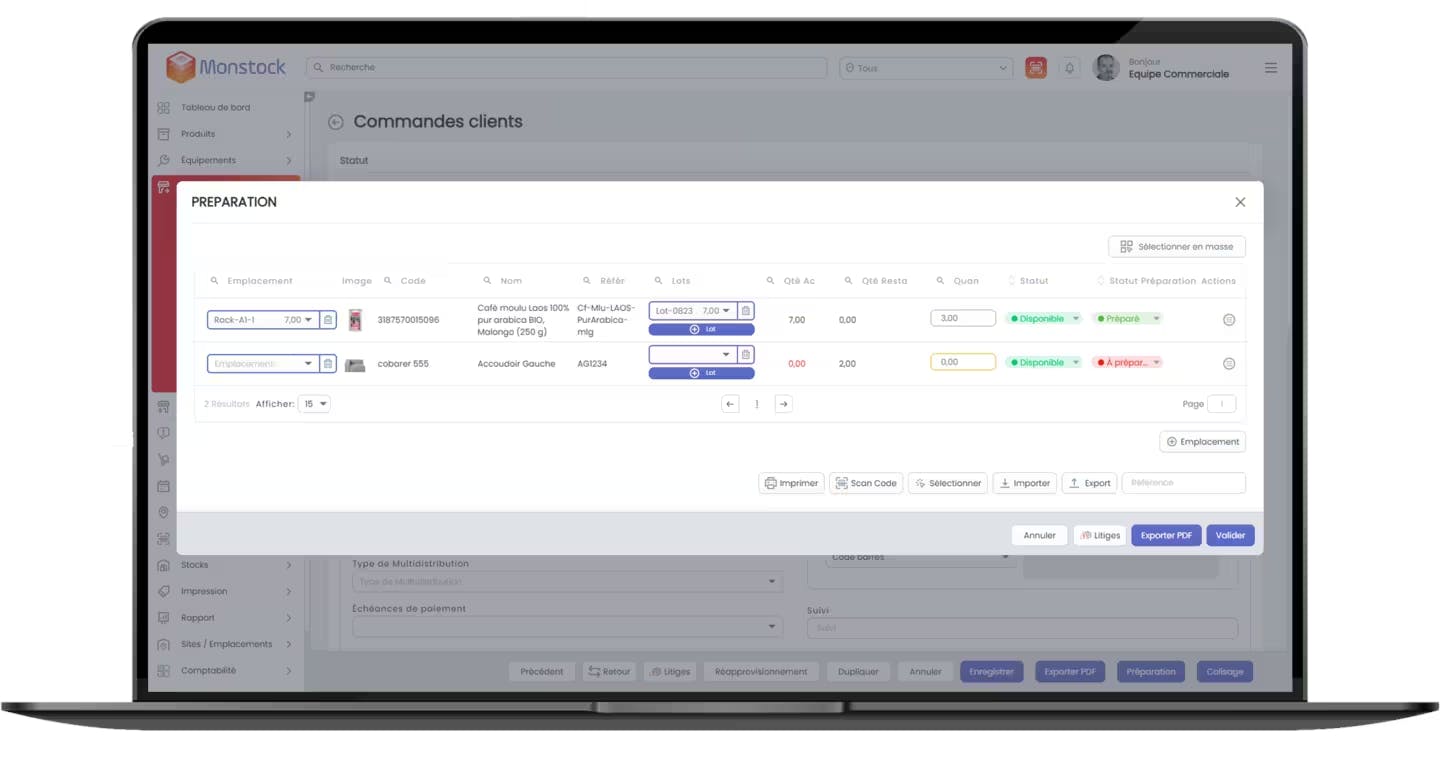
Task: Add a lot to the Accoudoir Gauche row
Action: tap(701, 373)
